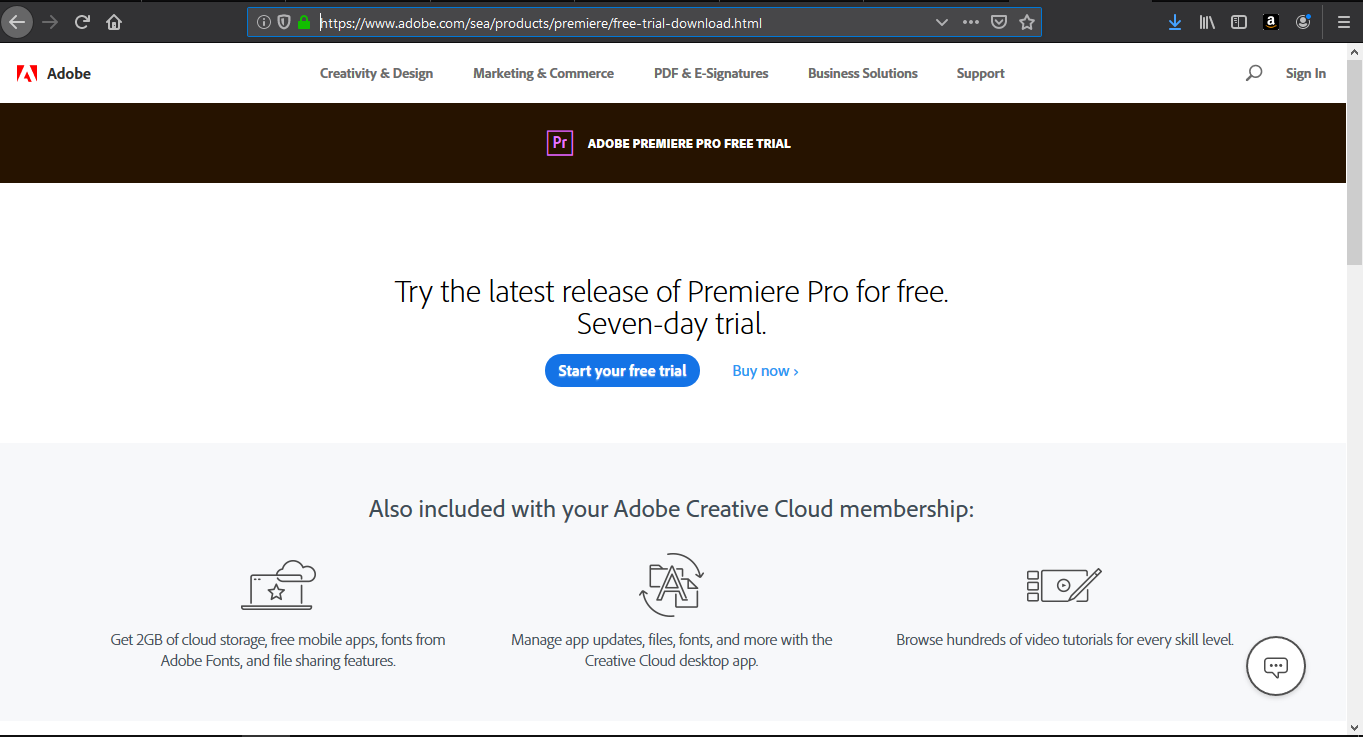Bookmark this page with the star icon
Viewport: 1363px width, 737px height.
point(1027,22)
